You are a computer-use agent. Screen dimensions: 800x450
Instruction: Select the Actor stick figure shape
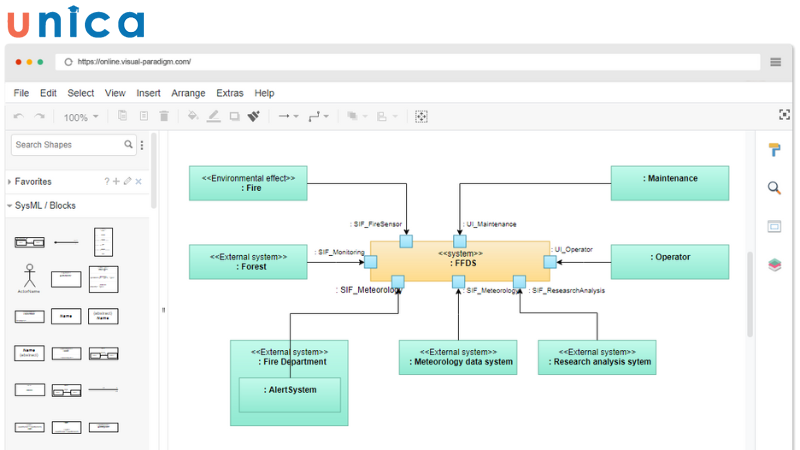(29, 277)
